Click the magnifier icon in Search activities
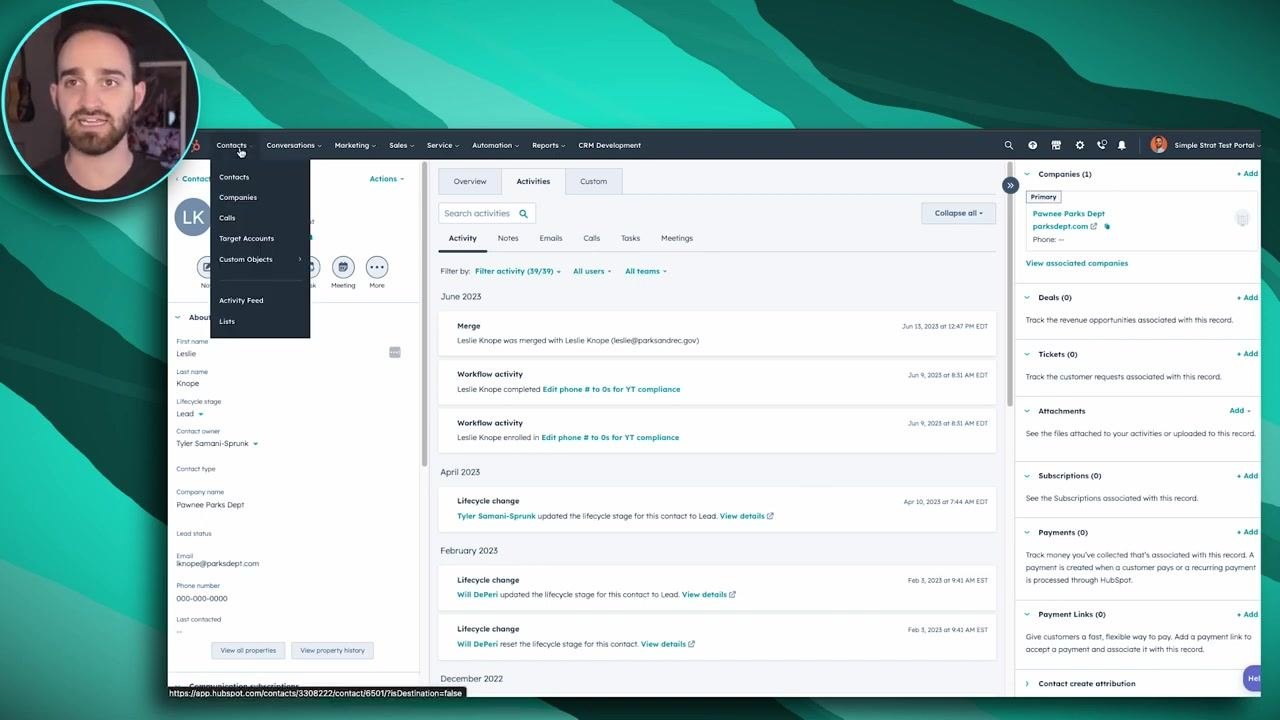This screenshot has width=1280, height=720. click(523, 213)
